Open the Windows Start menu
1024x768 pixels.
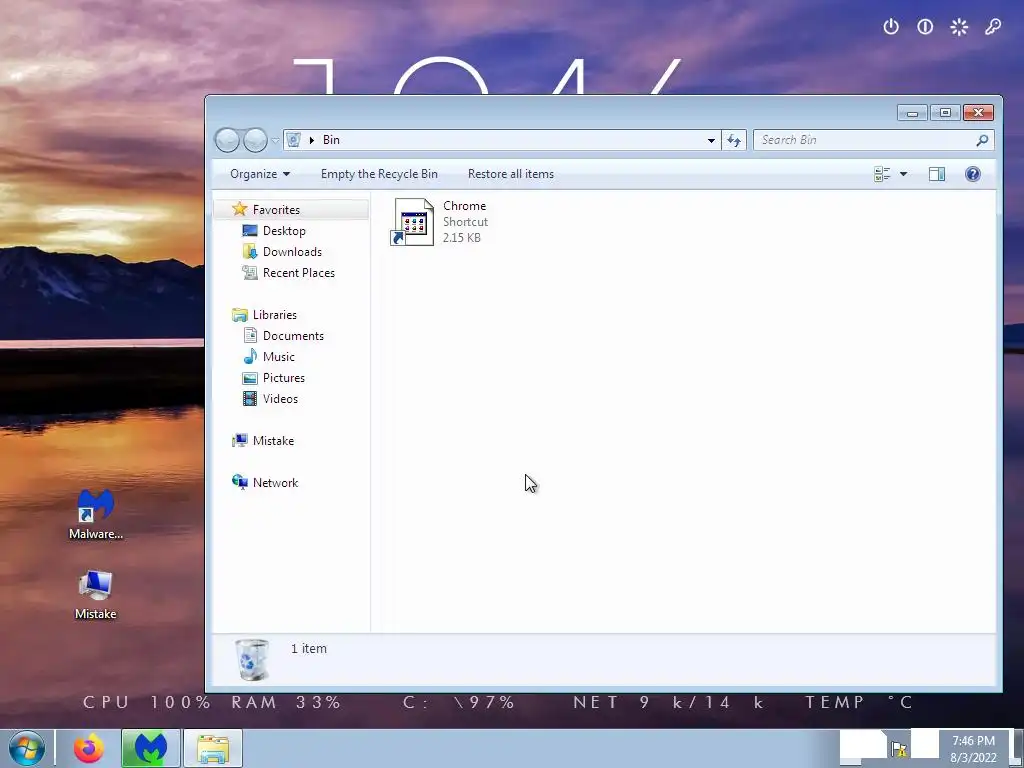(26, 748)
